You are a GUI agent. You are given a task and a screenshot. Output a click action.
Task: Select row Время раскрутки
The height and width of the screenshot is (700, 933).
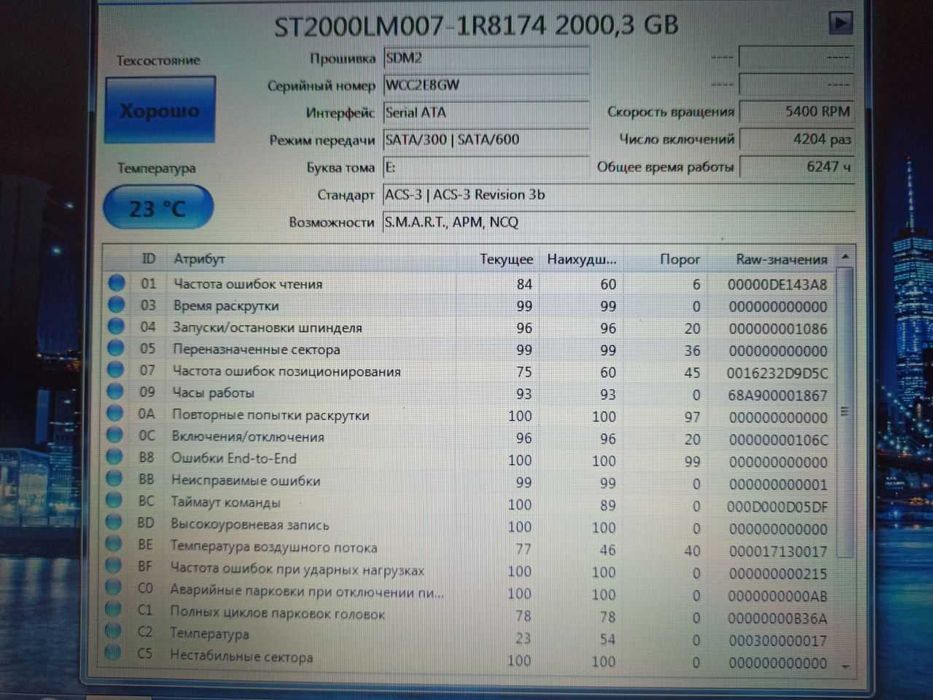pos(469,306)
